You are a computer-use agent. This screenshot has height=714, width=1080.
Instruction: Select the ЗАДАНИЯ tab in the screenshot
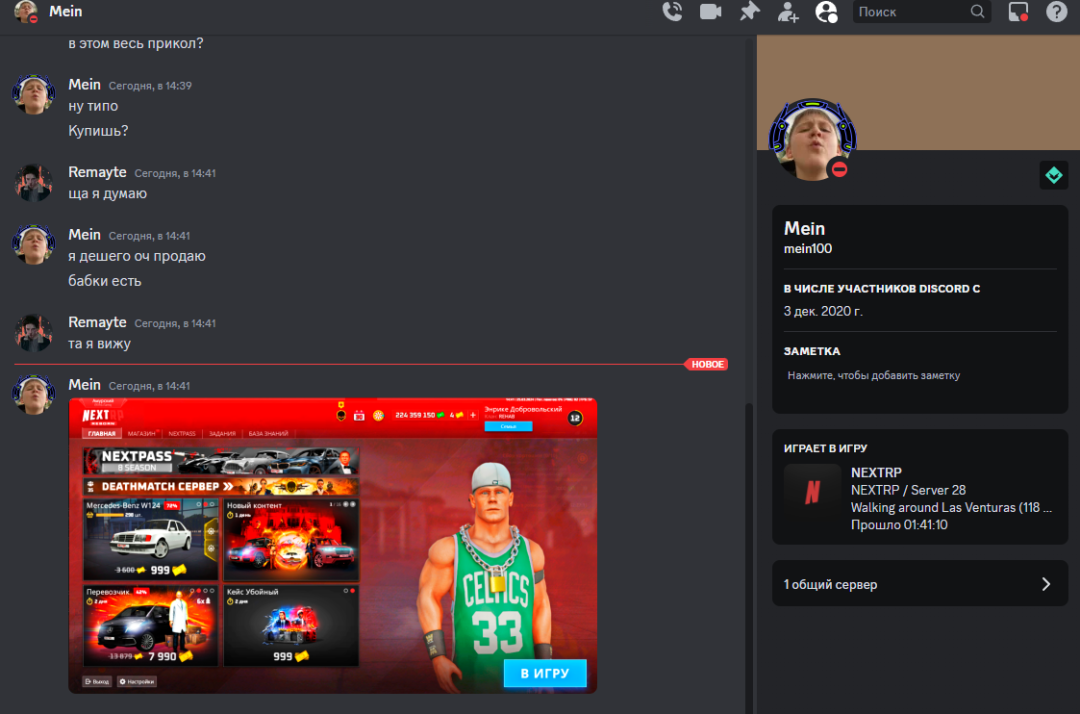(222, 434)
